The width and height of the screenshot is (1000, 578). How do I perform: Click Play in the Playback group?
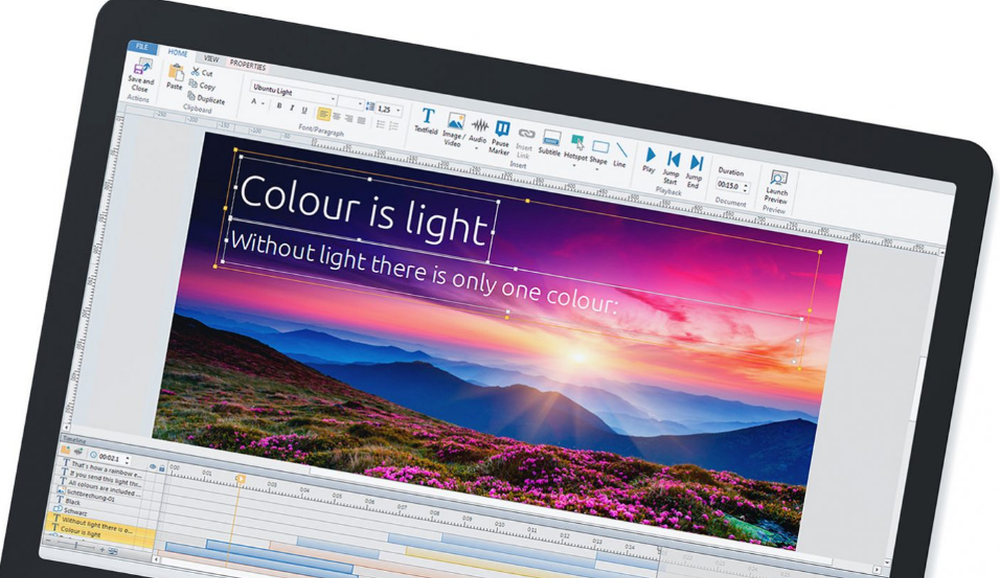click(649, 160)
